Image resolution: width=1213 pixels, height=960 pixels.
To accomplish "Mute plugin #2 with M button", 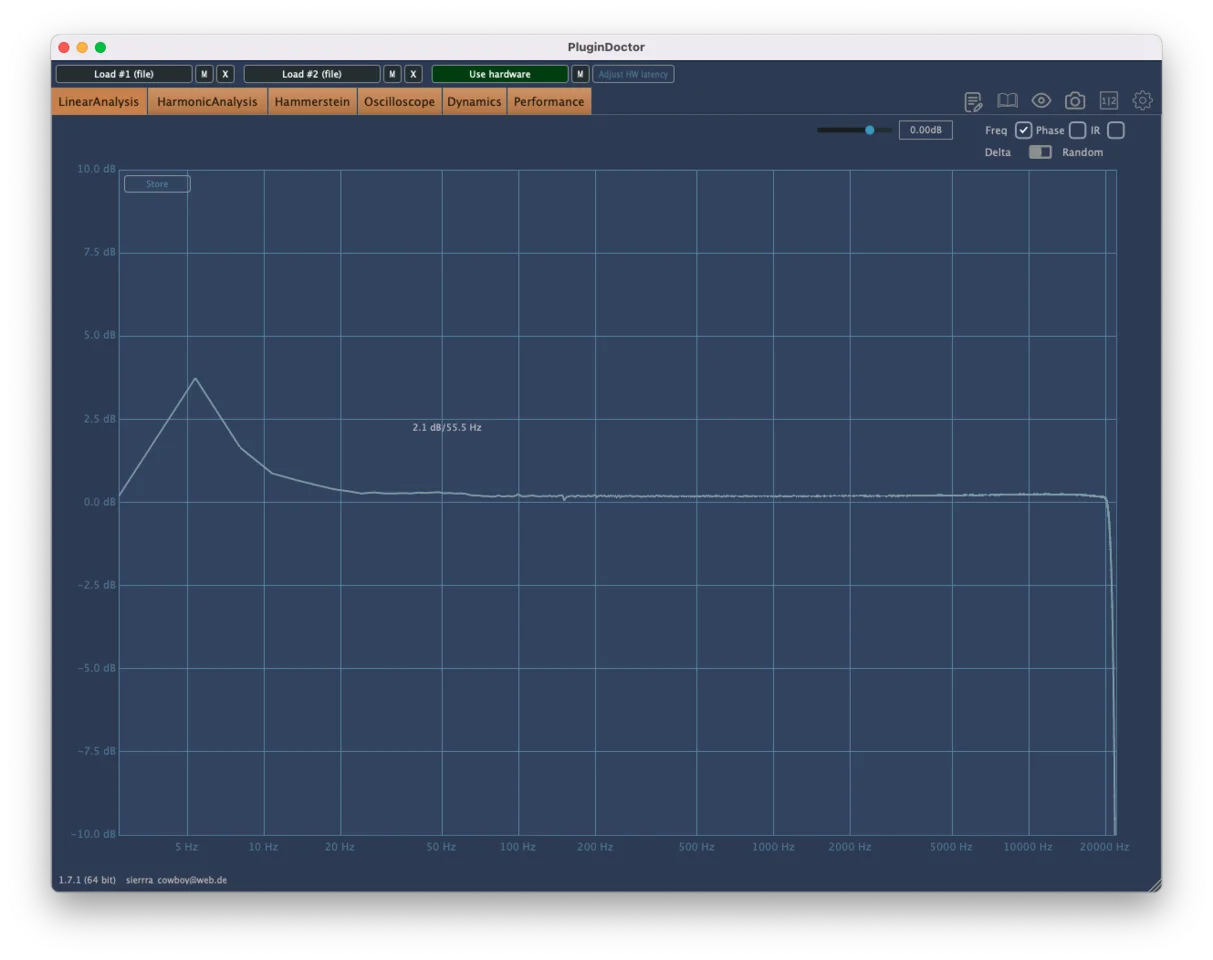I will 392,74.
